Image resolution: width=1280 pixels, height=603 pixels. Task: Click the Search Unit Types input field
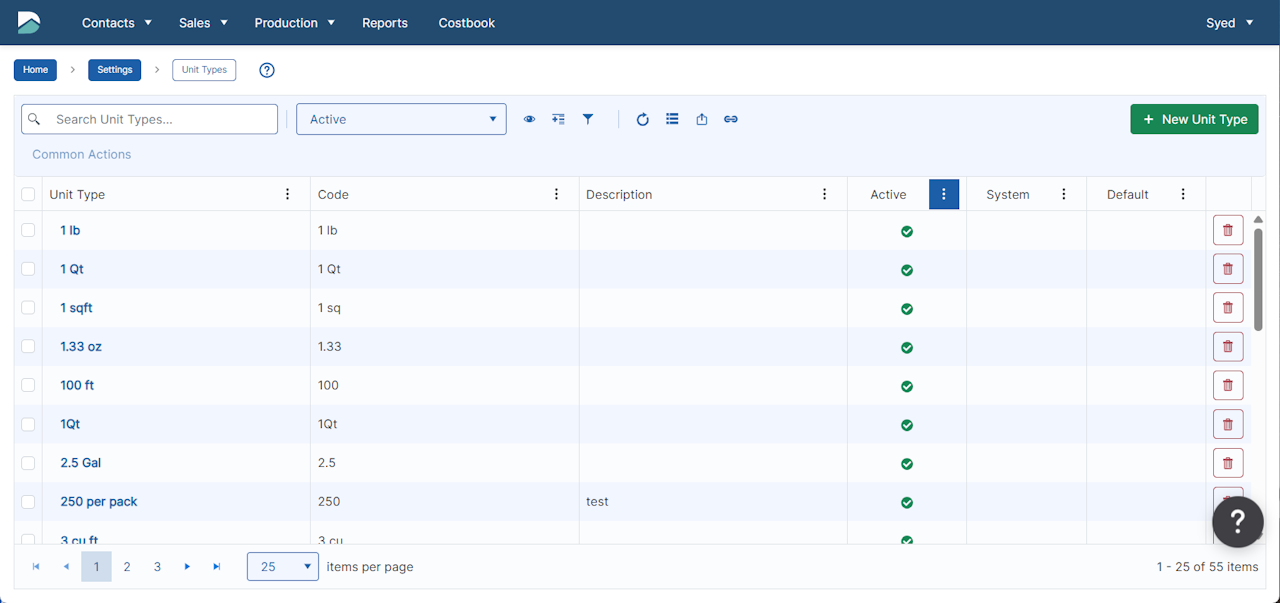tap(160, 119)
